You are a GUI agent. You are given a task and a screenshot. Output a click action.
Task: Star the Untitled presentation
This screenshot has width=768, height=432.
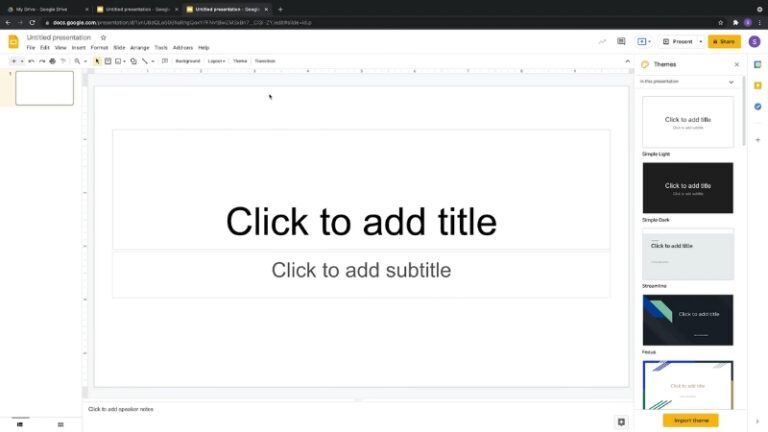click(x=103, y=38)
